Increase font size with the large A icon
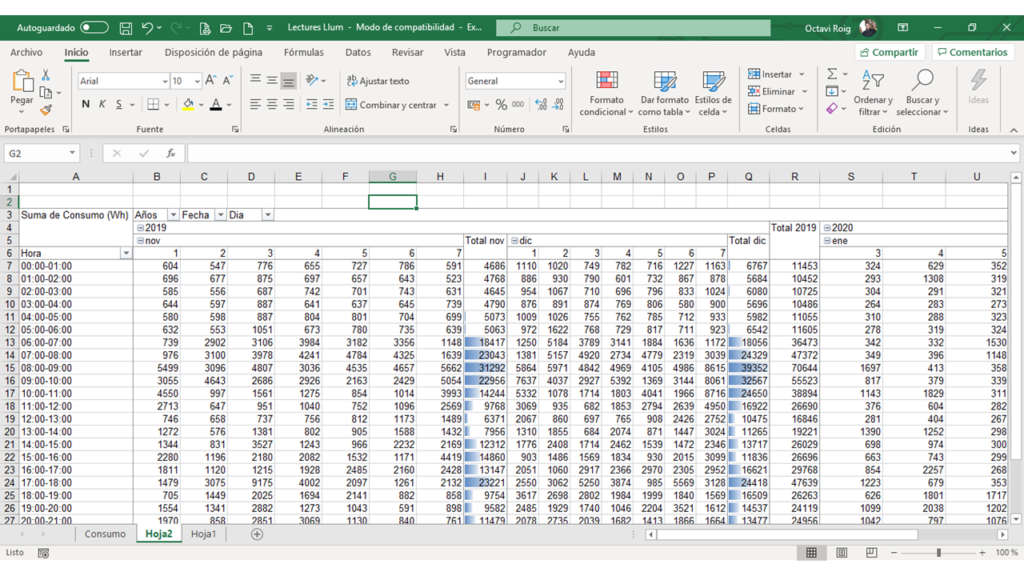The image size is (1024, 576). 210,81
